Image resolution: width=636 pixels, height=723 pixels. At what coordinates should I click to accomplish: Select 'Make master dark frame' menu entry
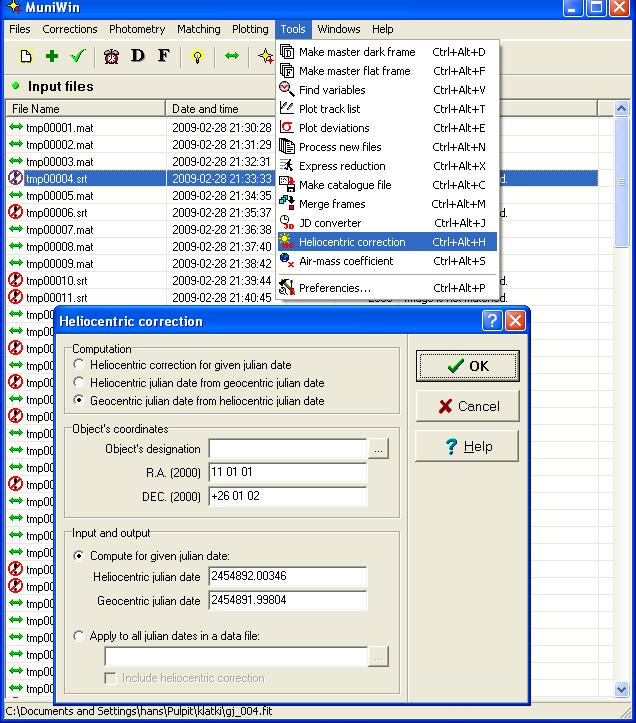(356, 52)
